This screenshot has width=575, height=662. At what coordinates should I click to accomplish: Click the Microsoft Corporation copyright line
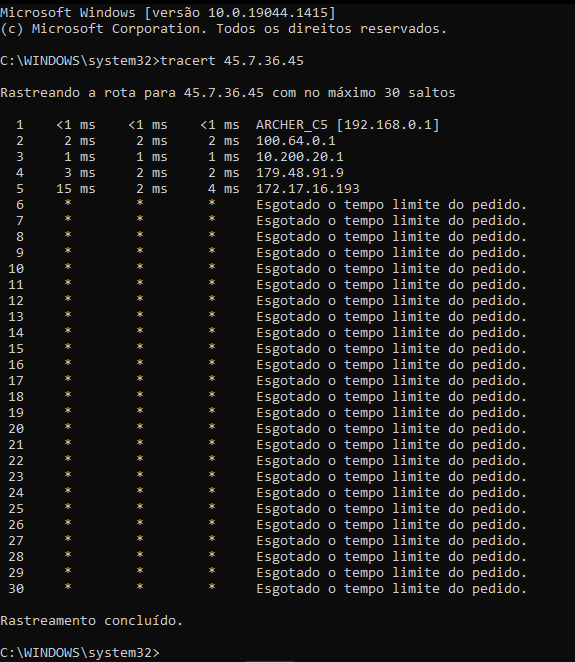pos(223,29)
